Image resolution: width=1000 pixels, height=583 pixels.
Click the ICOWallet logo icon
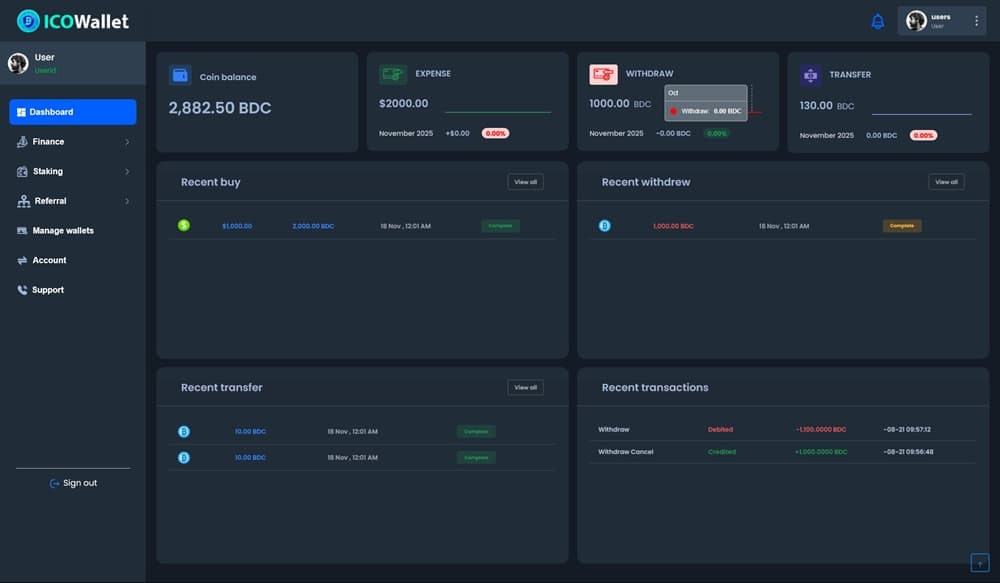click(x=28, y=20)
